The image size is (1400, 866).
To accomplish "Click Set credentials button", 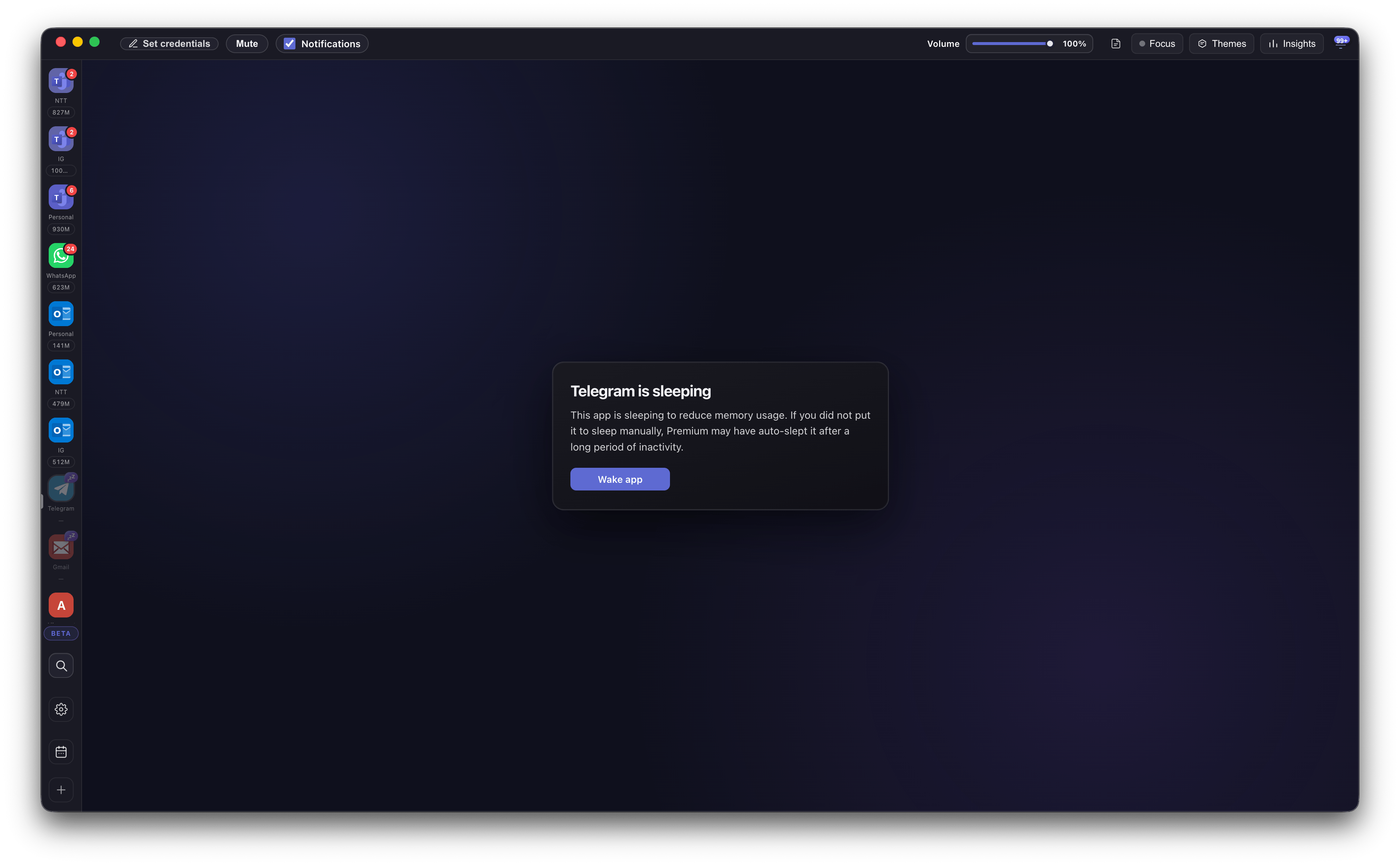I will (169, 44).
